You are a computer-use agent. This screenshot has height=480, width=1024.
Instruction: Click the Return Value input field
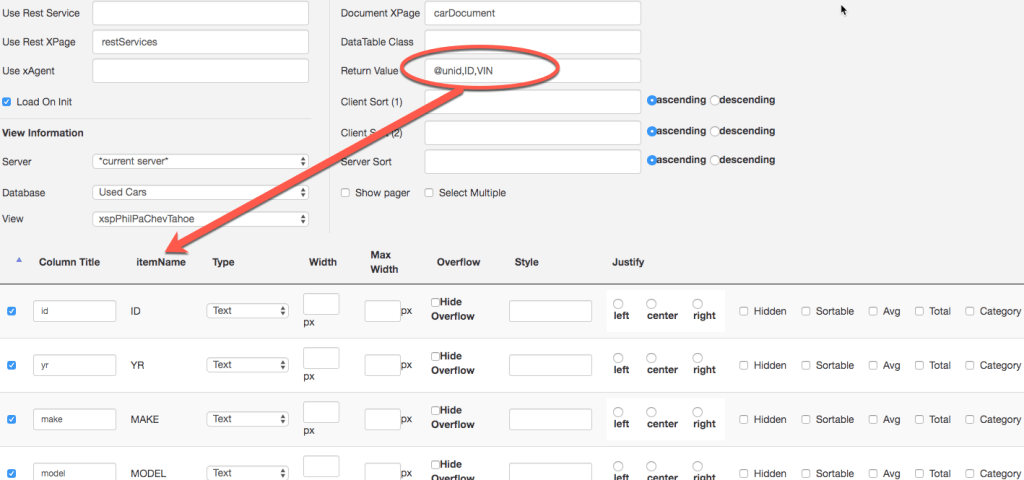pos(532,71)
